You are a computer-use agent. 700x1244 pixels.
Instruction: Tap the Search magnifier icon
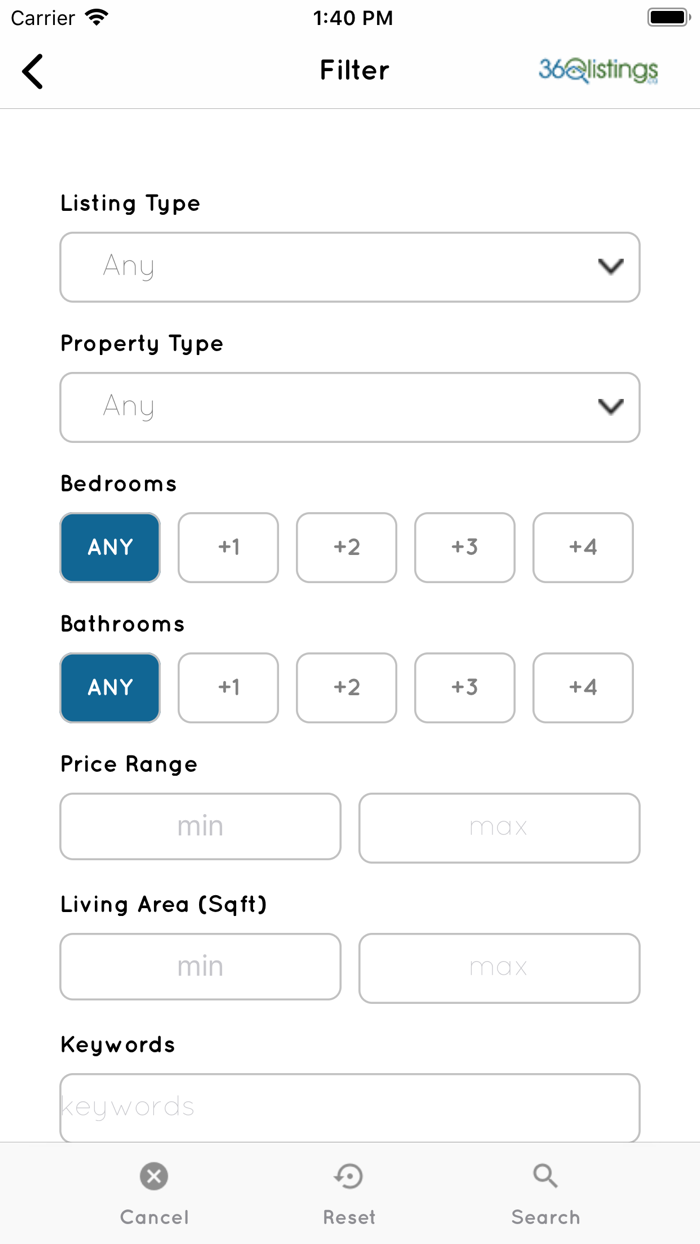click(545, 1175)
